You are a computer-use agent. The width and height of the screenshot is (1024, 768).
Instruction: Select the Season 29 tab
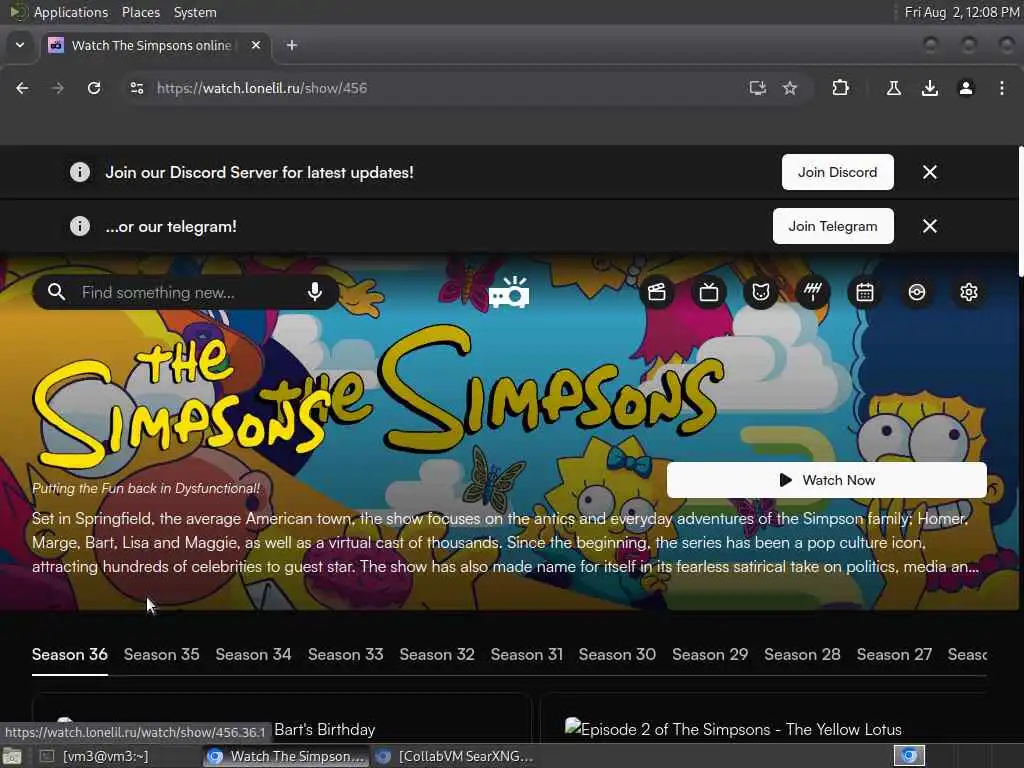pos(710,654)
